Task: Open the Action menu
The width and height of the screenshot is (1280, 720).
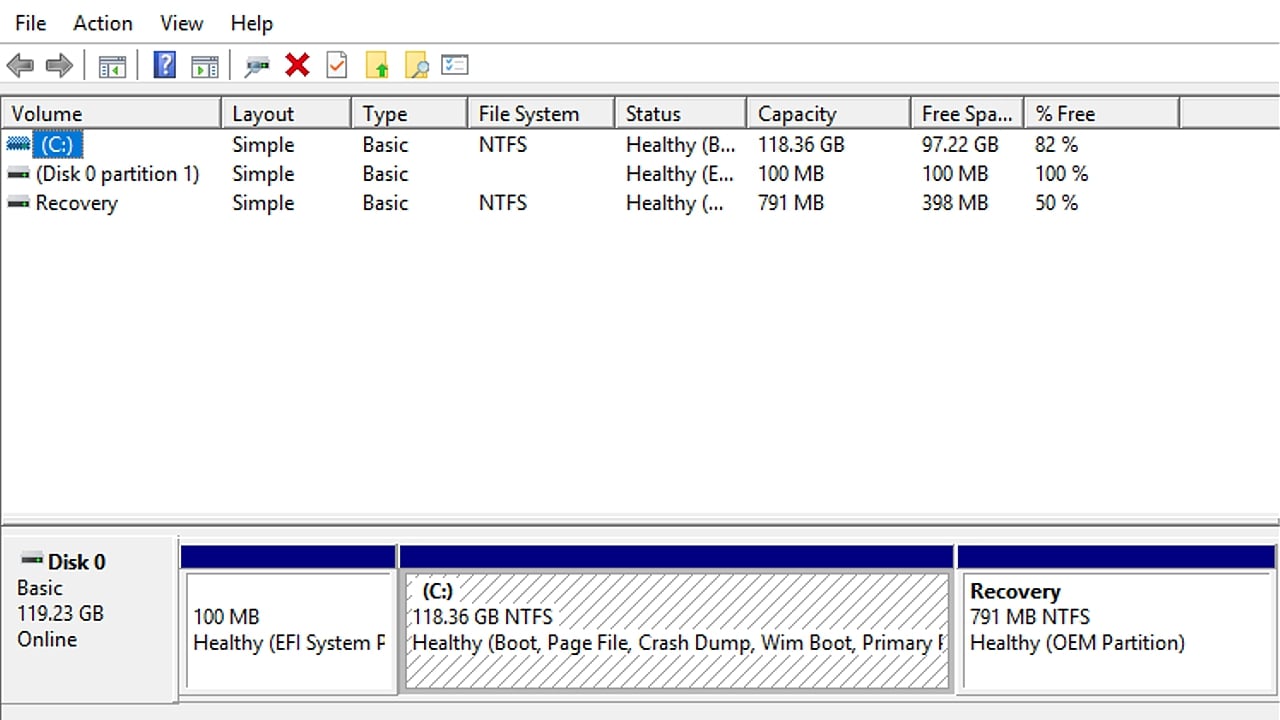Action: 103,23
